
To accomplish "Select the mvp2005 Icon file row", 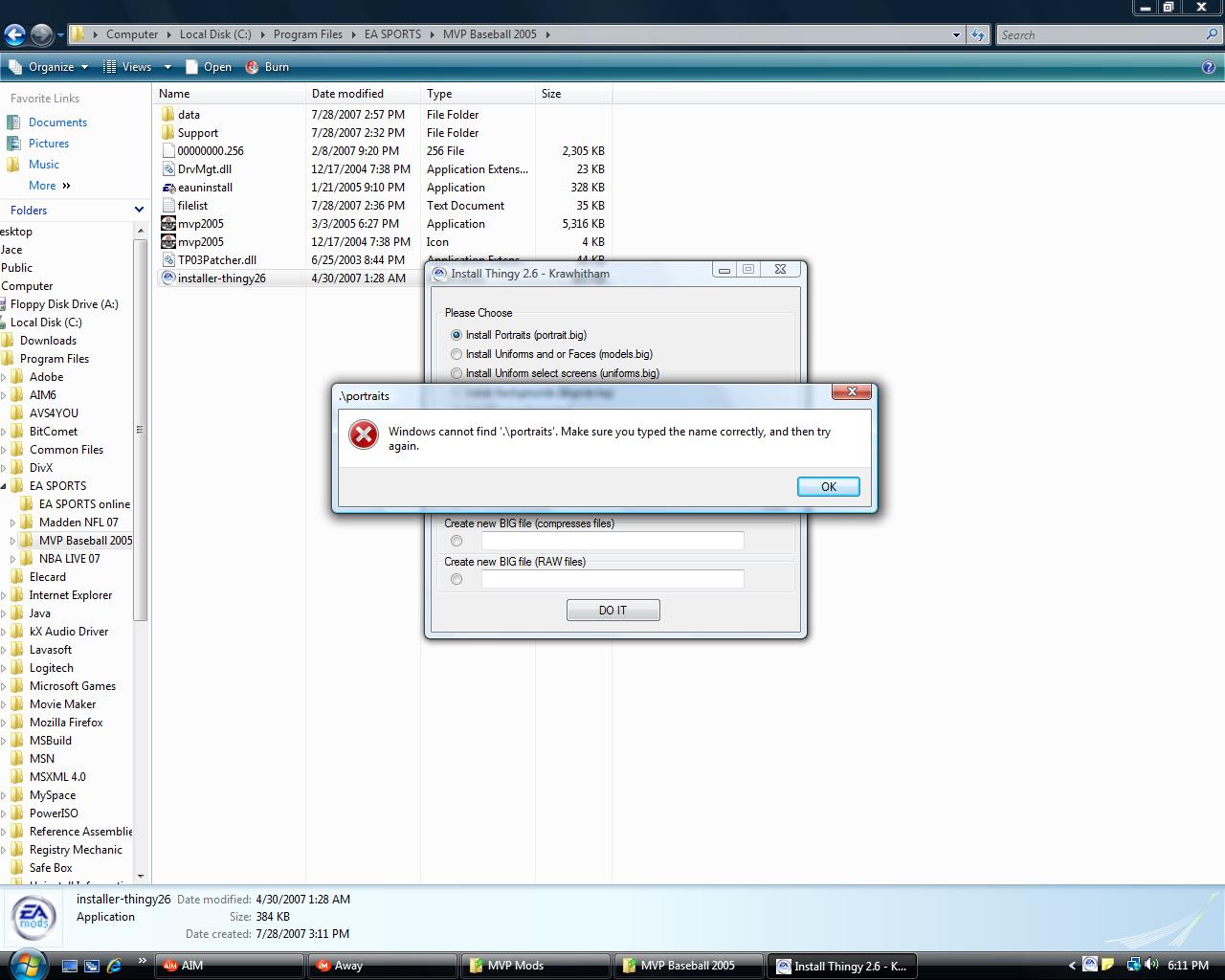I will [383, 241].
